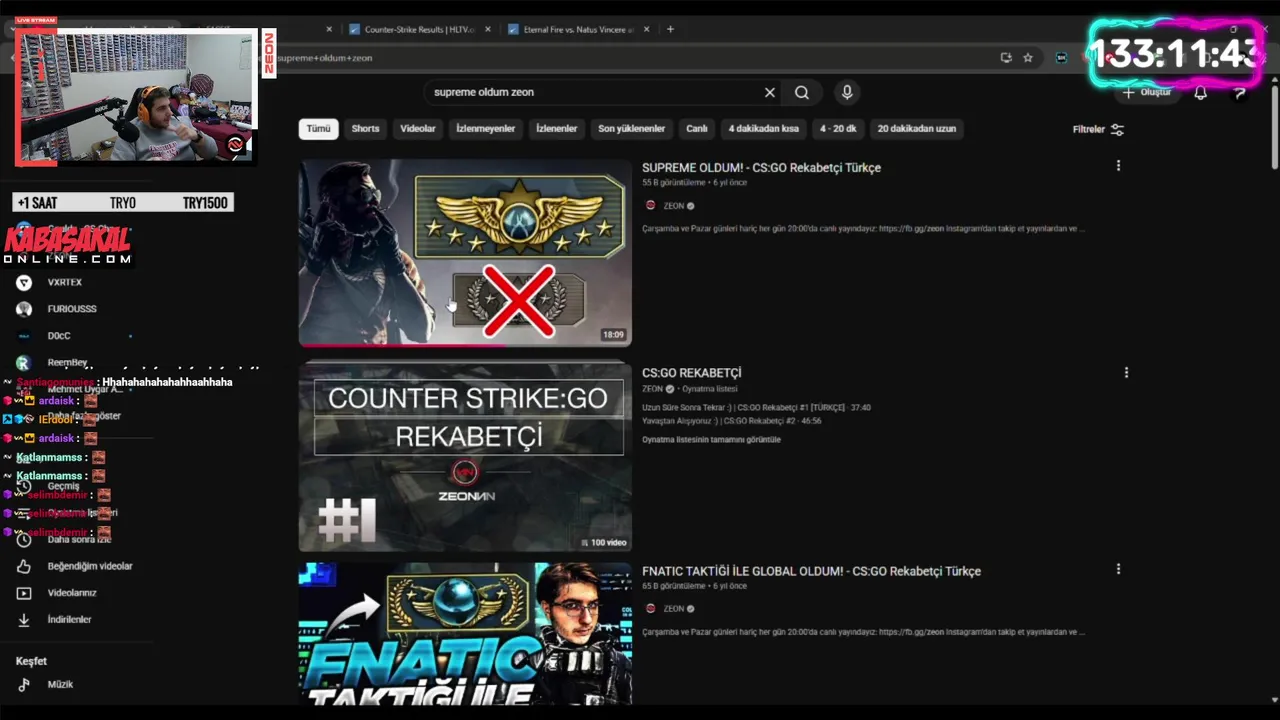Close the Eternal Fire vs. Natus Vincere tab
The height and width of the screenshot is (720, 1280).
[x=648, y=29]
